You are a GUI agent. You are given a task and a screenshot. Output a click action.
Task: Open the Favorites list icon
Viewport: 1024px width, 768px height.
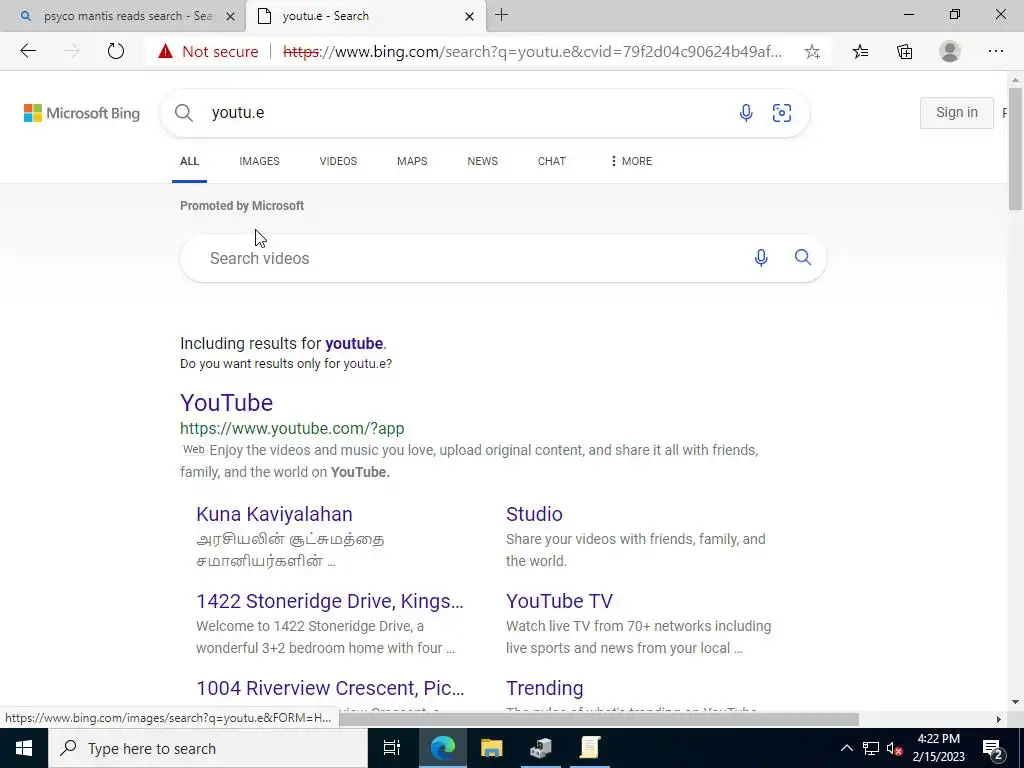pyautogui.click(x=861, y=52)
